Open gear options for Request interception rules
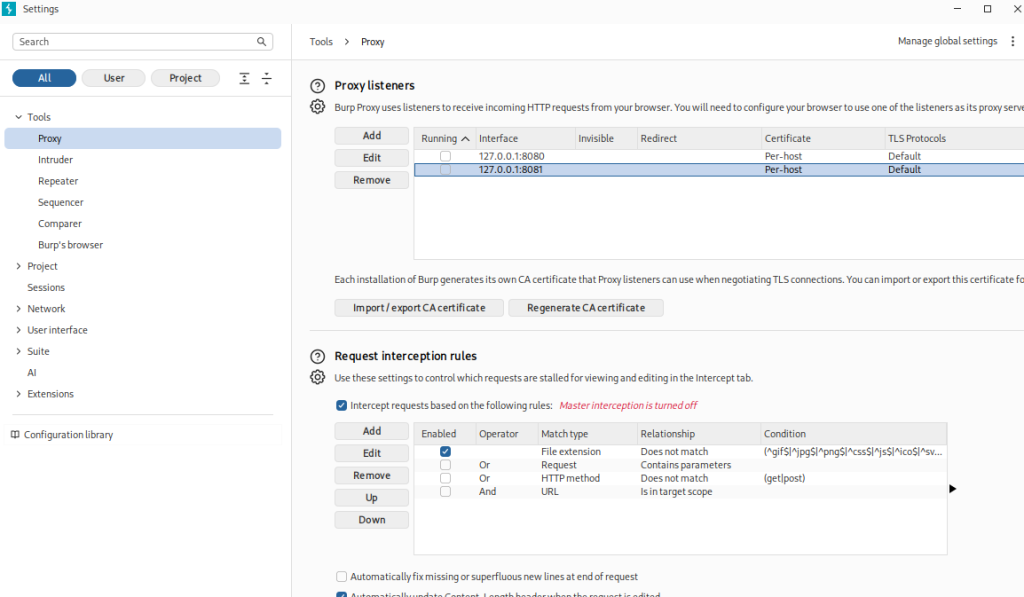The image size is (1024, 597). coord(317,377)
